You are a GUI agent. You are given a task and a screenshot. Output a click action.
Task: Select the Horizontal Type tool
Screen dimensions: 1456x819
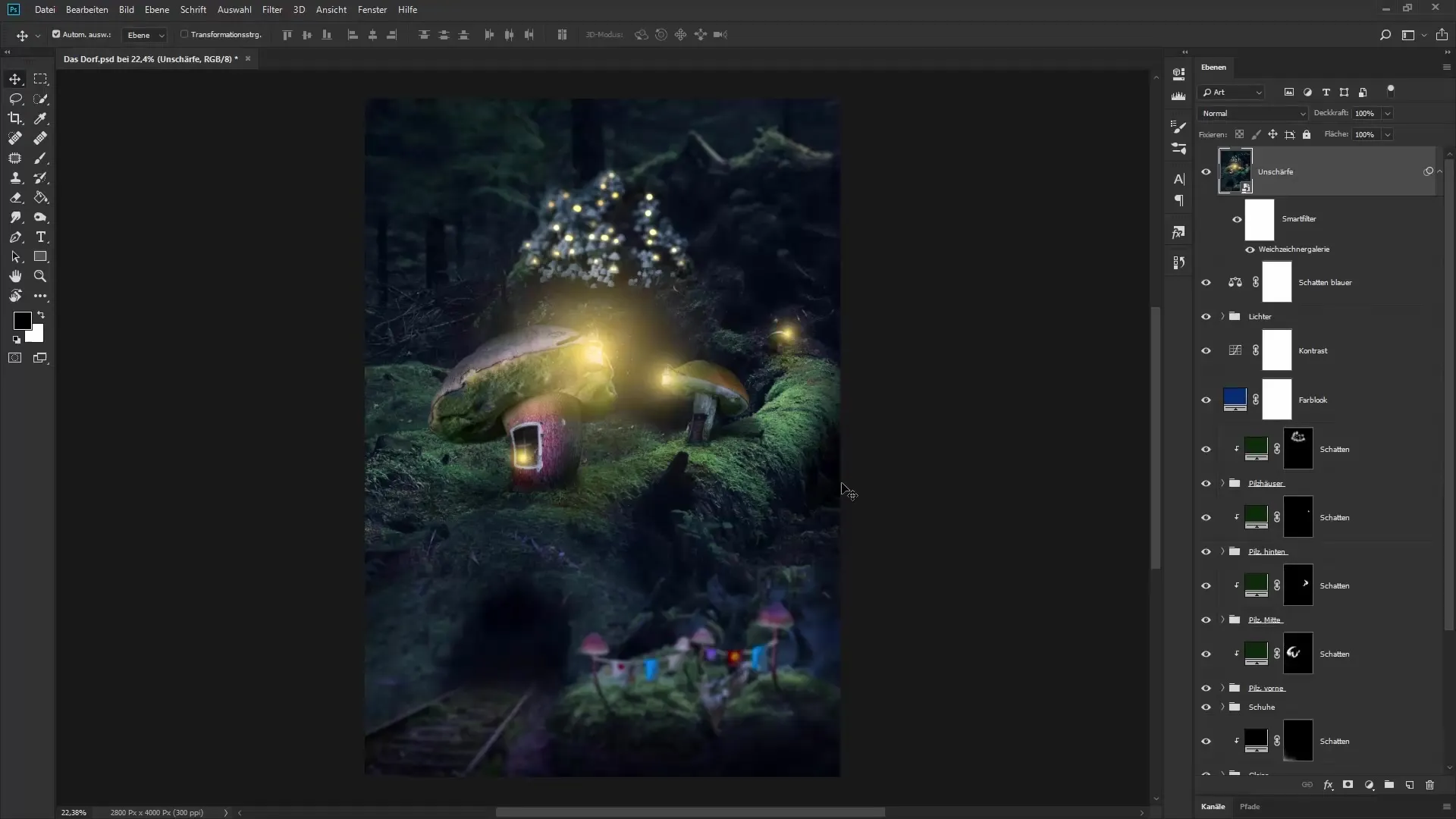[x=40, y=237]
